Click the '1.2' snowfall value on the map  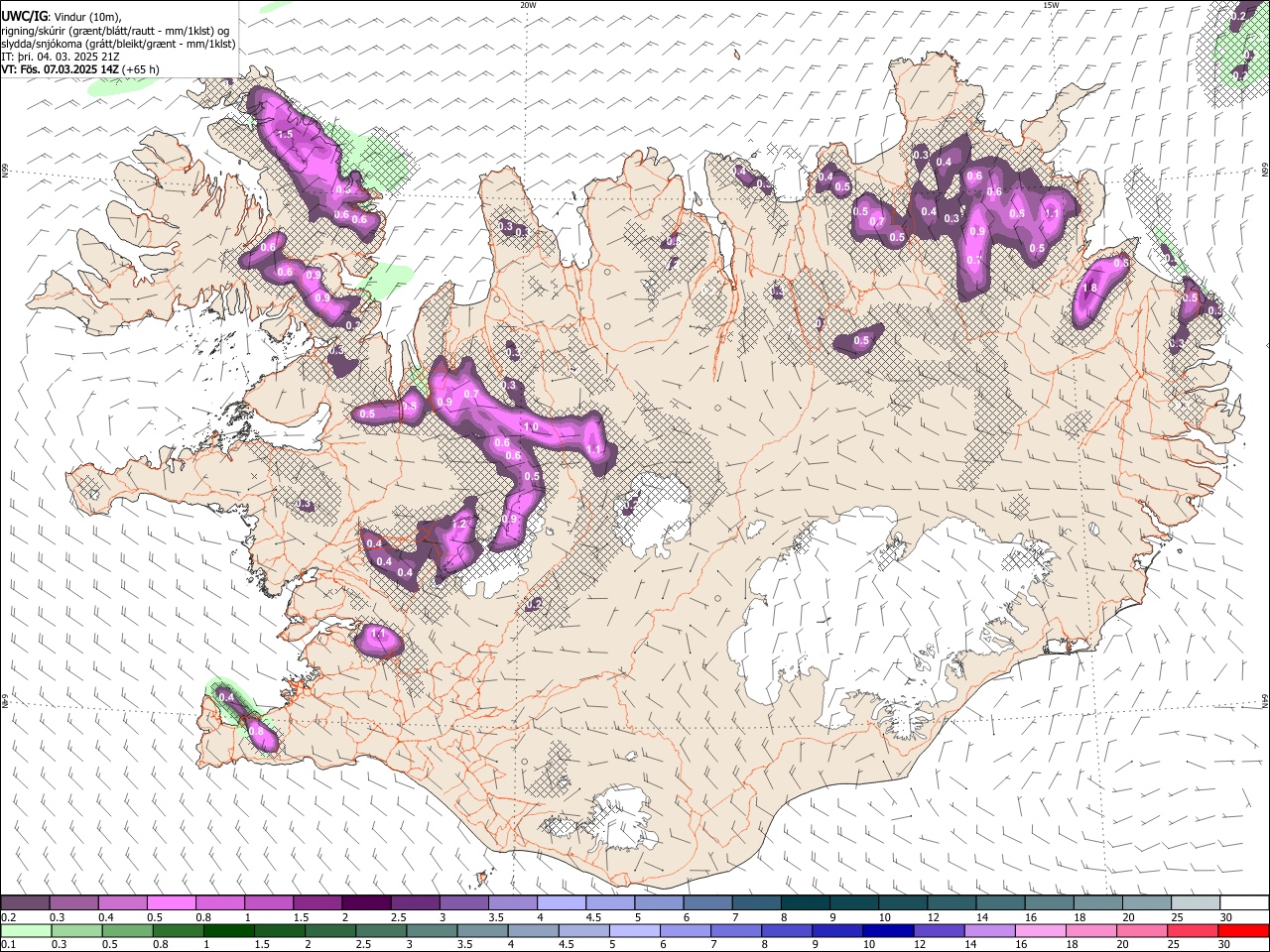point(459,524)
